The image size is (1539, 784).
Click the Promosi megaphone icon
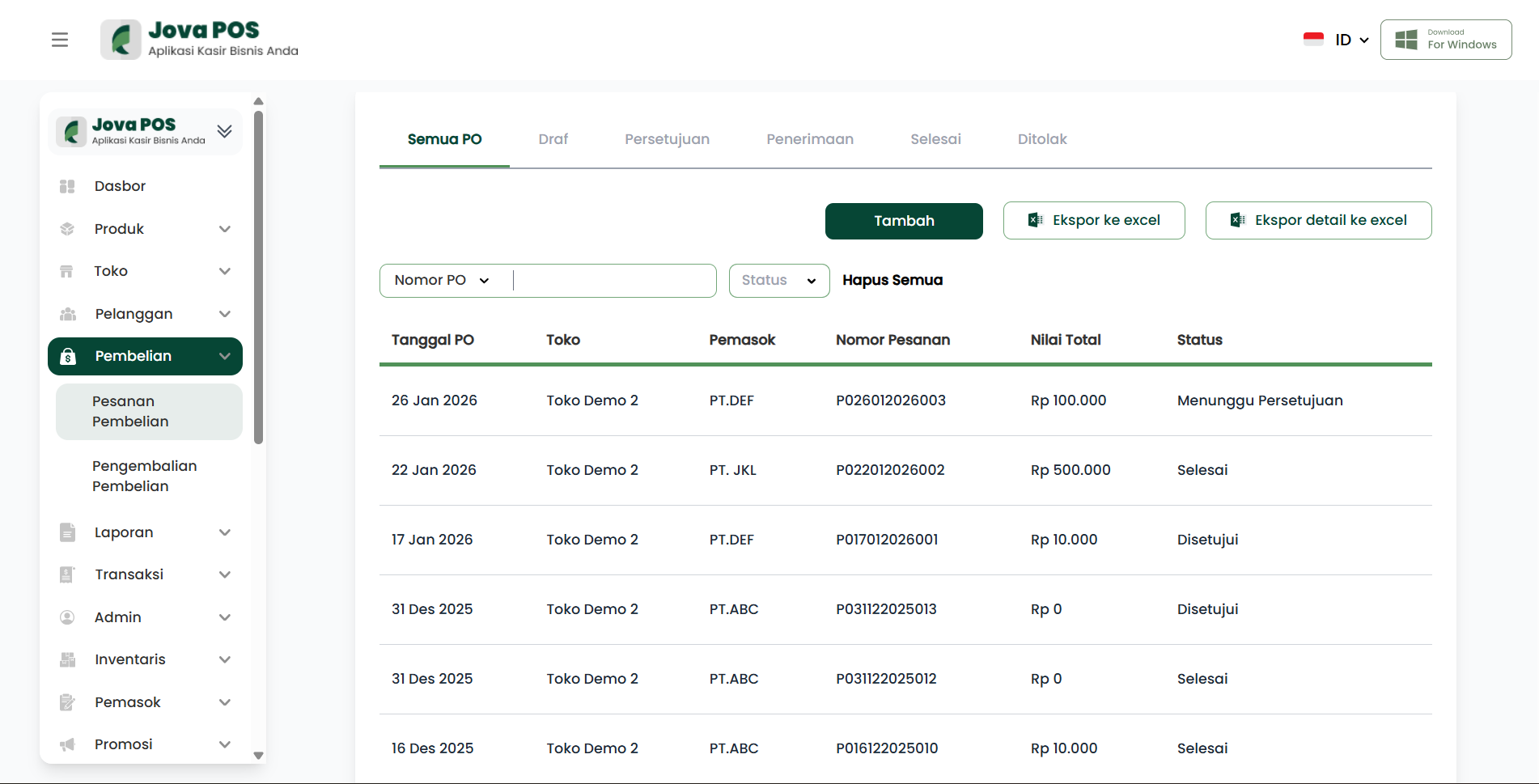tap(67, 744)
